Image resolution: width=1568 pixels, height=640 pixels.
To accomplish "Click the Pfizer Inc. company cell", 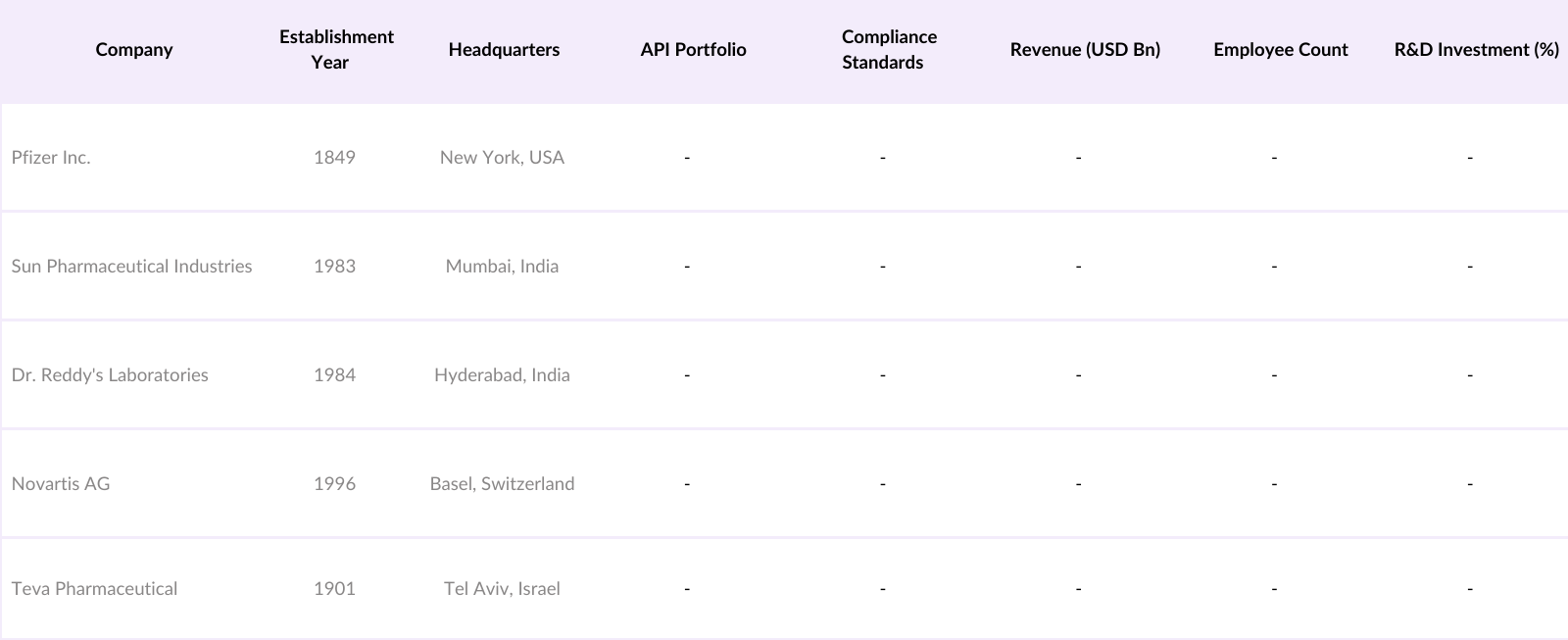I will click(51, 158).
